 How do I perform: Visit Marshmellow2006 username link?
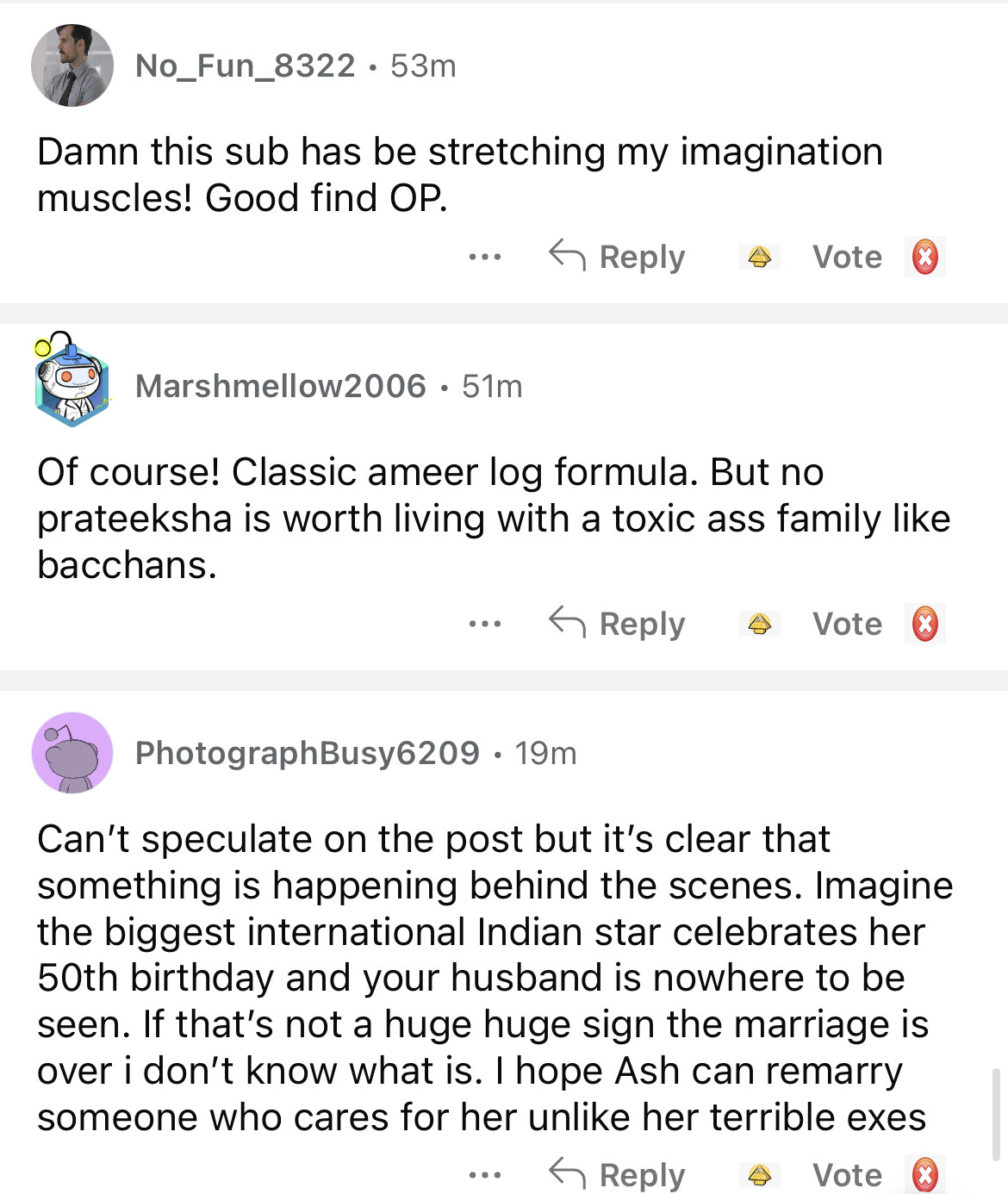pyautogui.click(x=281, y=386)
